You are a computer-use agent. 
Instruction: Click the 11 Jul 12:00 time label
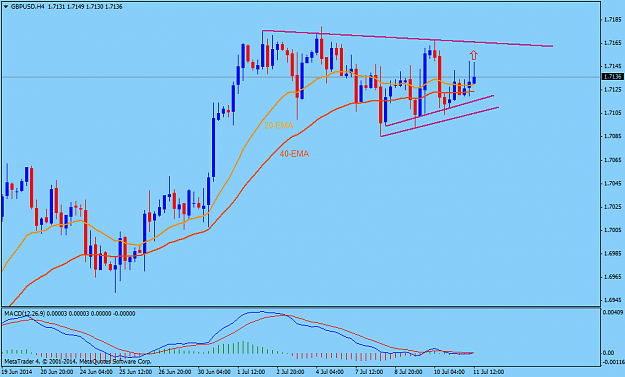point(489,372)
